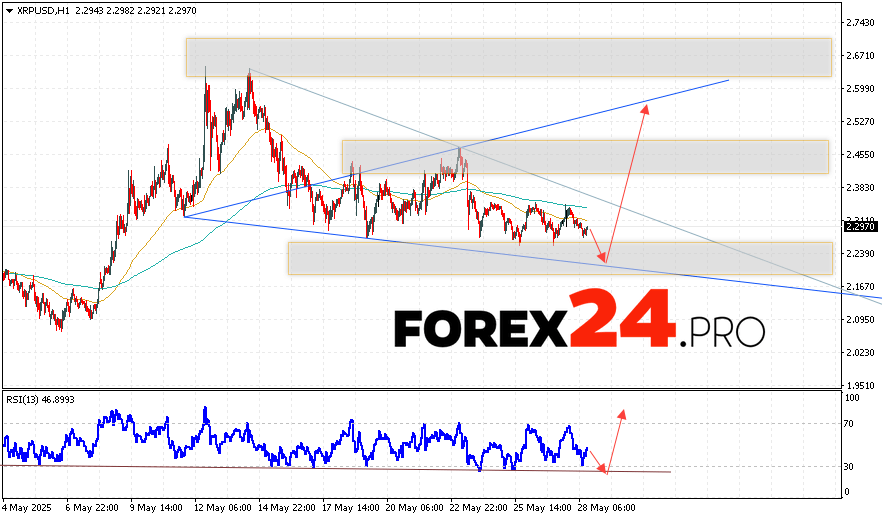Click the short red downward arrow on price chart

(x=596, y=246)
